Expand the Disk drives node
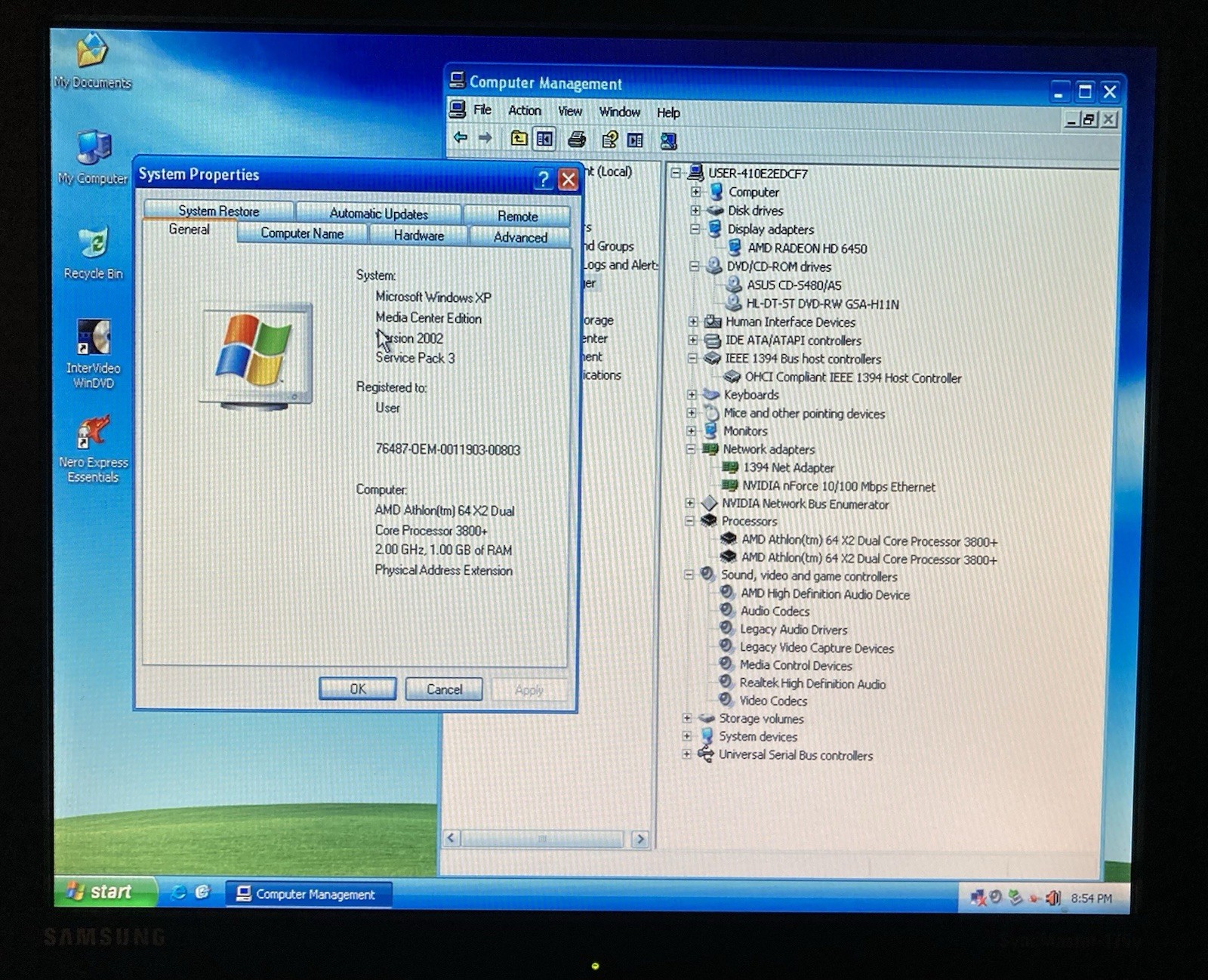Image resolution: width=1208 pixels, height=980 pixels. click(696, 211)
